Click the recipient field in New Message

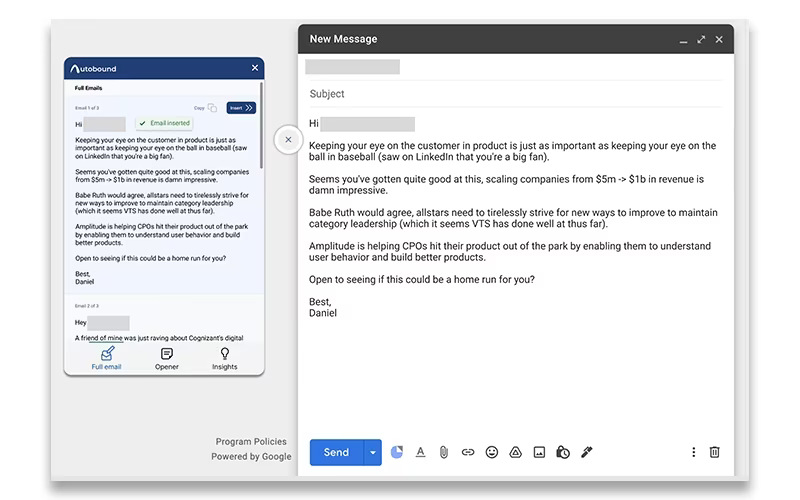515,67
